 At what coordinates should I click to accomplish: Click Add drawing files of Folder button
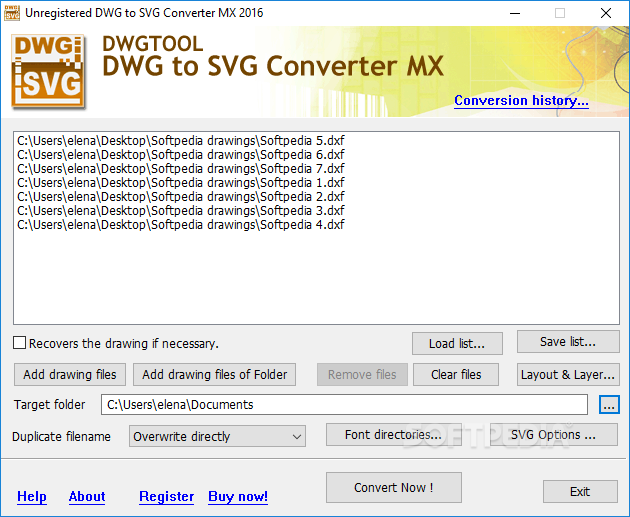coord(215,374)
